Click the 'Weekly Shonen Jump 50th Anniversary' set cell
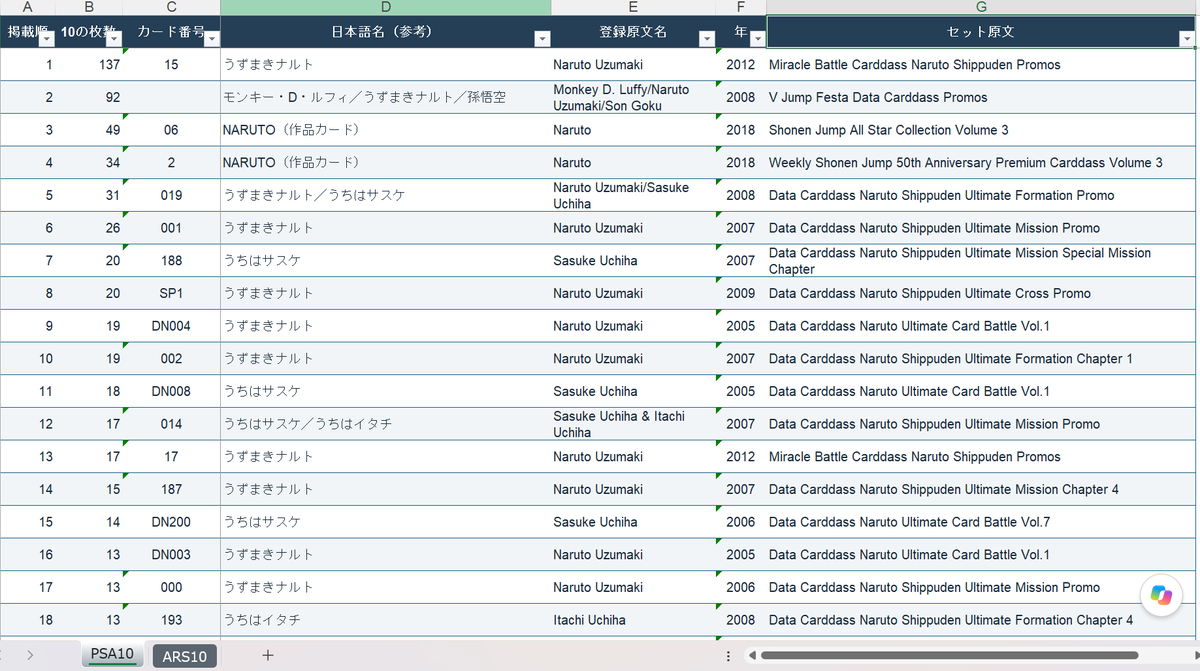1200x671 pixels. pos(981,163)
